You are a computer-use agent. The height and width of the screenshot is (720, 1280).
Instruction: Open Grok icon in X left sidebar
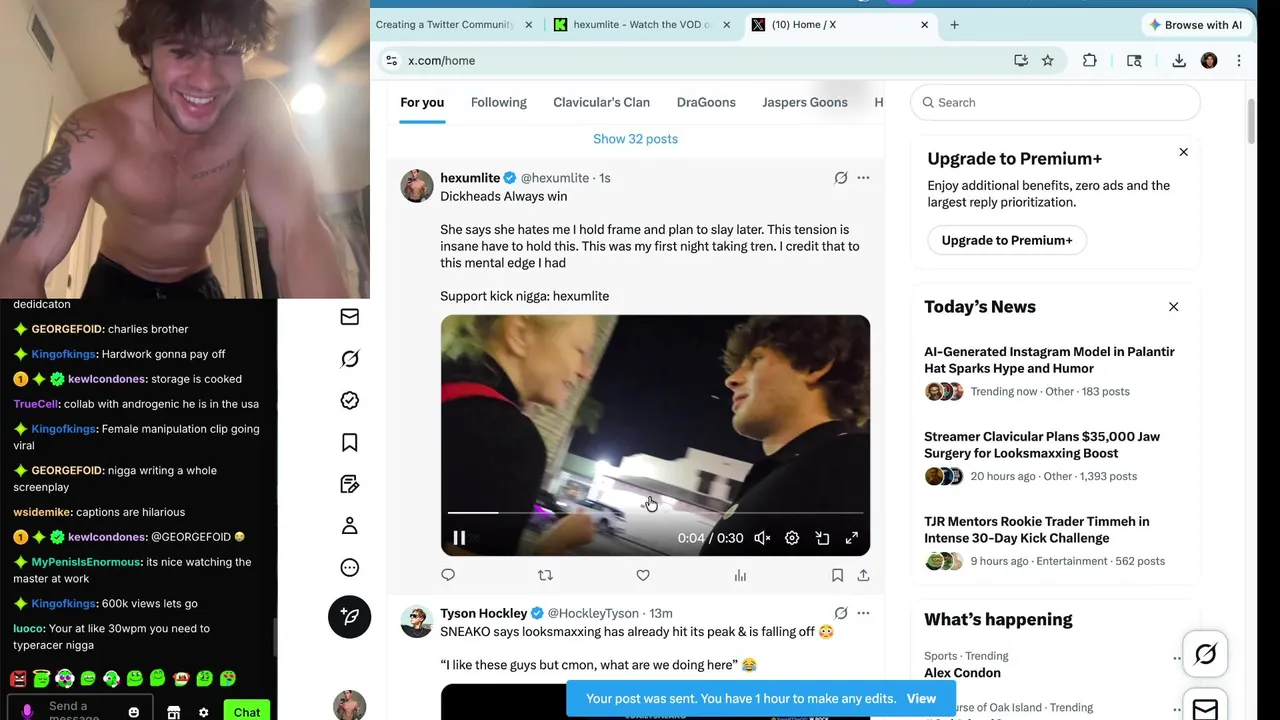click(349, 359)
